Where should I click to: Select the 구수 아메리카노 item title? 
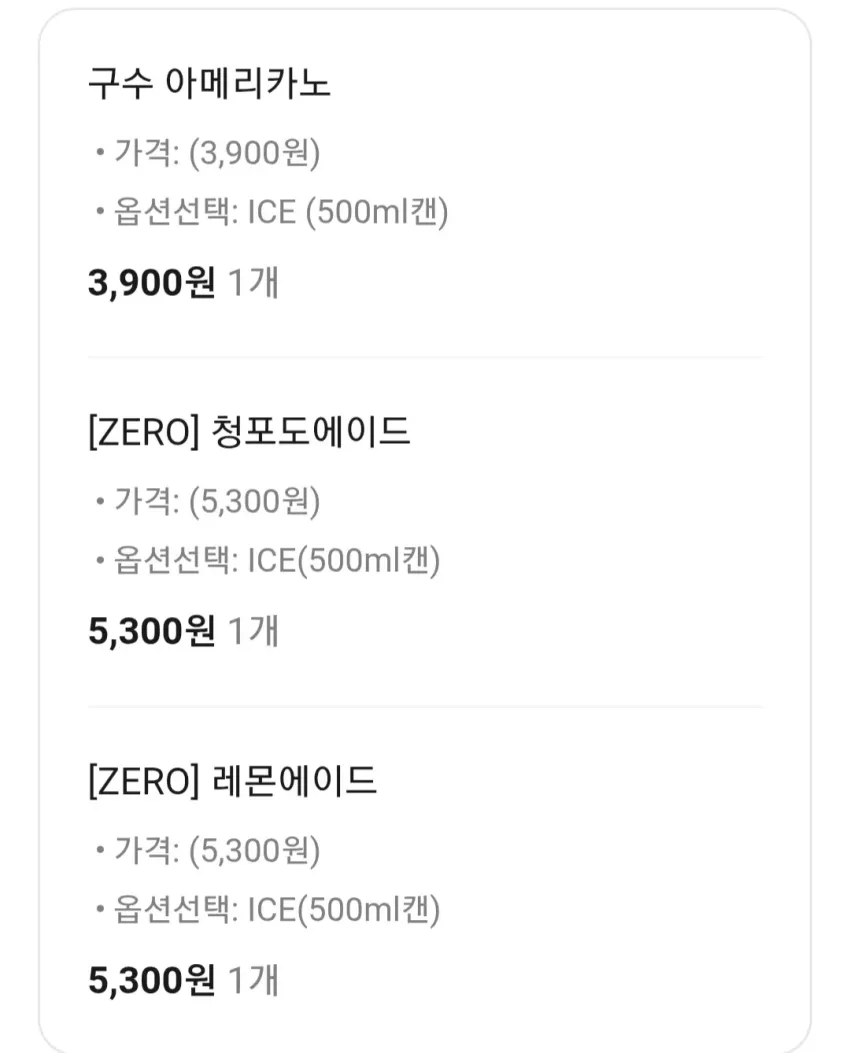click(209, 84)
